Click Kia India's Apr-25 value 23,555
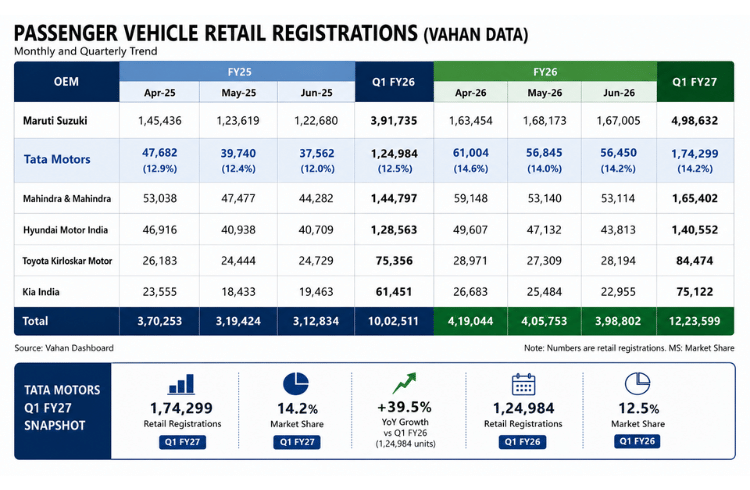 (160, 292)
